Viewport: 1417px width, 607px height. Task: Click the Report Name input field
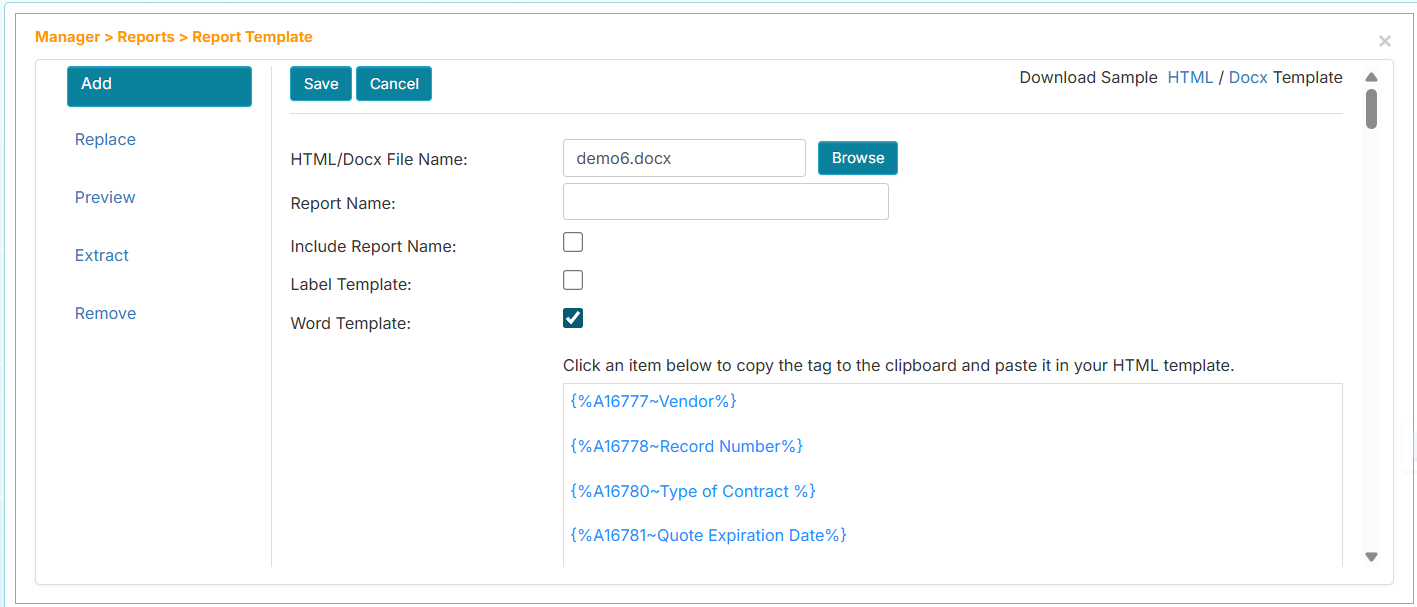click(x=725, y=202)
